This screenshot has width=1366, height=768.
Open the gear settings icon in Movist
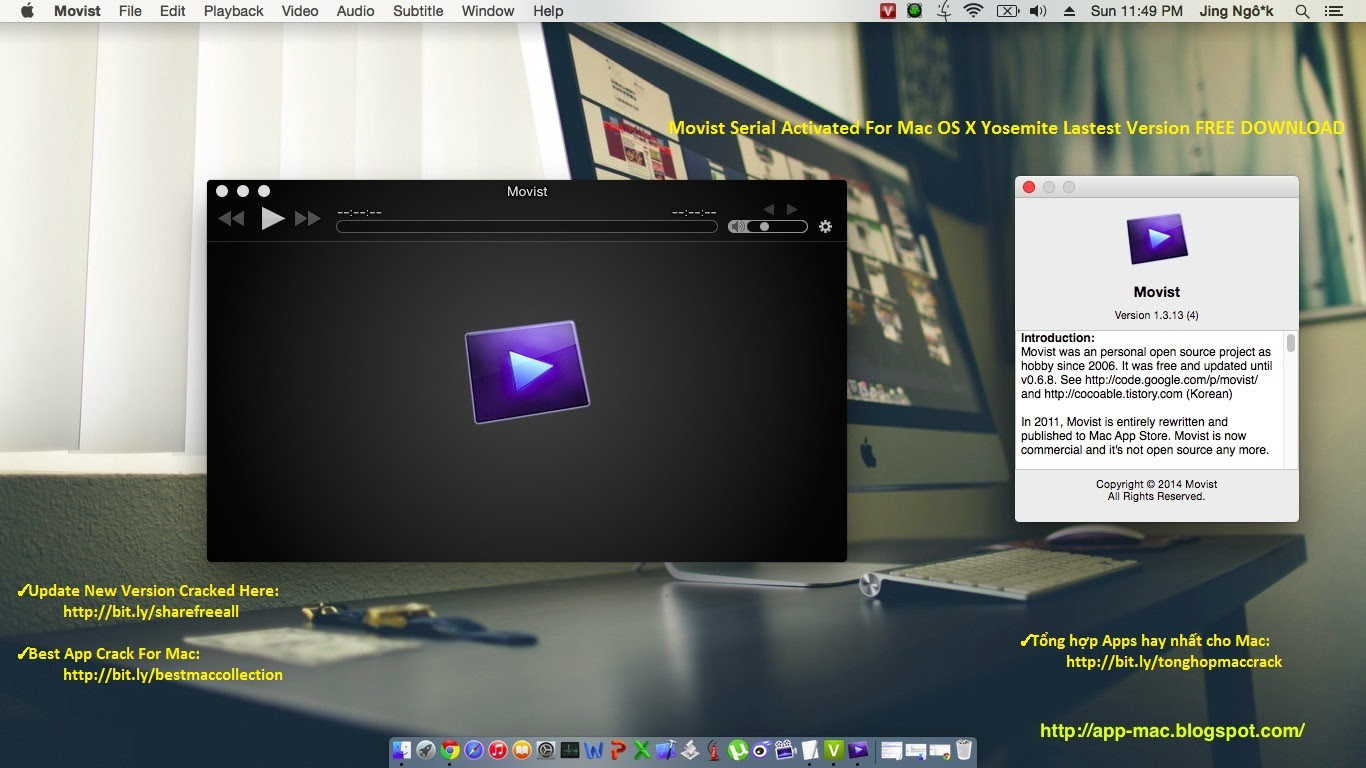[x=825, y=226]
